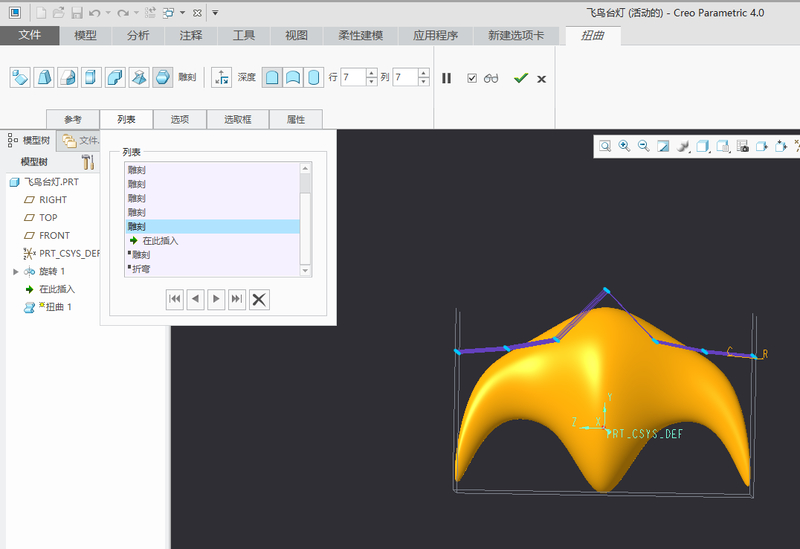Click the view manager camera icon
This screenshot has width=800, height=549.
click(743, 146)
